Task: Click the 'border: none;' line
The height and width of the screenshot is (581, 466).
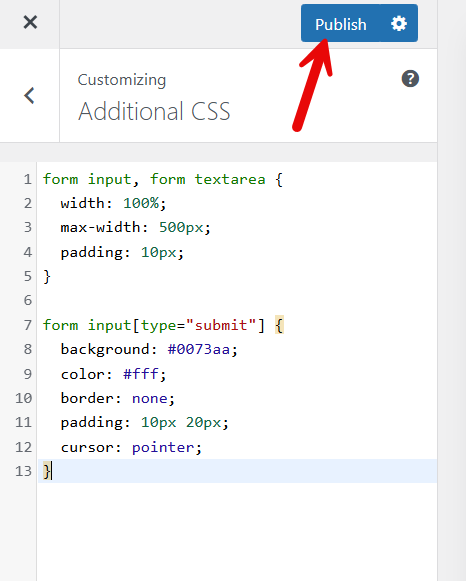Action: pyautogui.click(x=117, y=398)
